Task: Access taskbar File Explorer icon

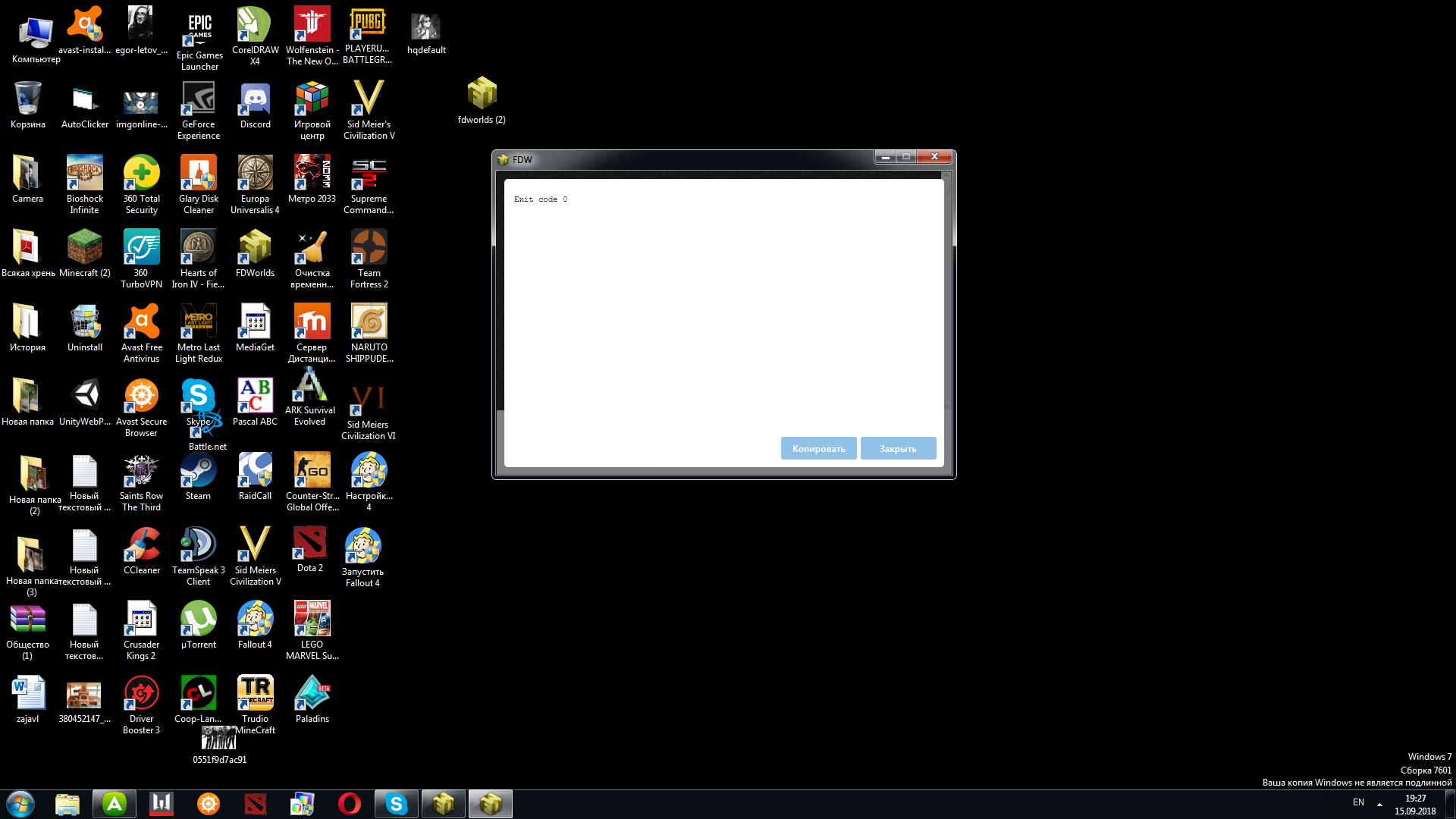Action: tap(66, 803)
